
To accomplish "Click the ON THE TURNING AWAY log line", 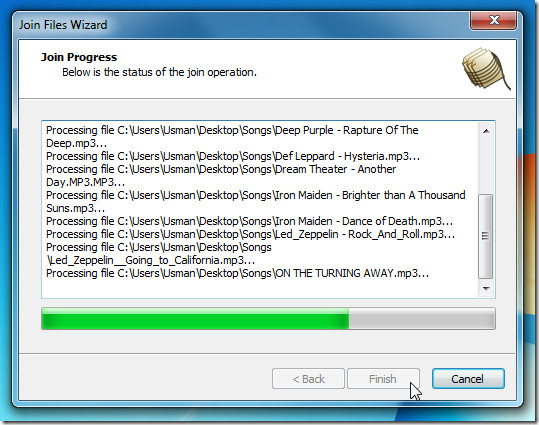I will (x=237, y=273).
